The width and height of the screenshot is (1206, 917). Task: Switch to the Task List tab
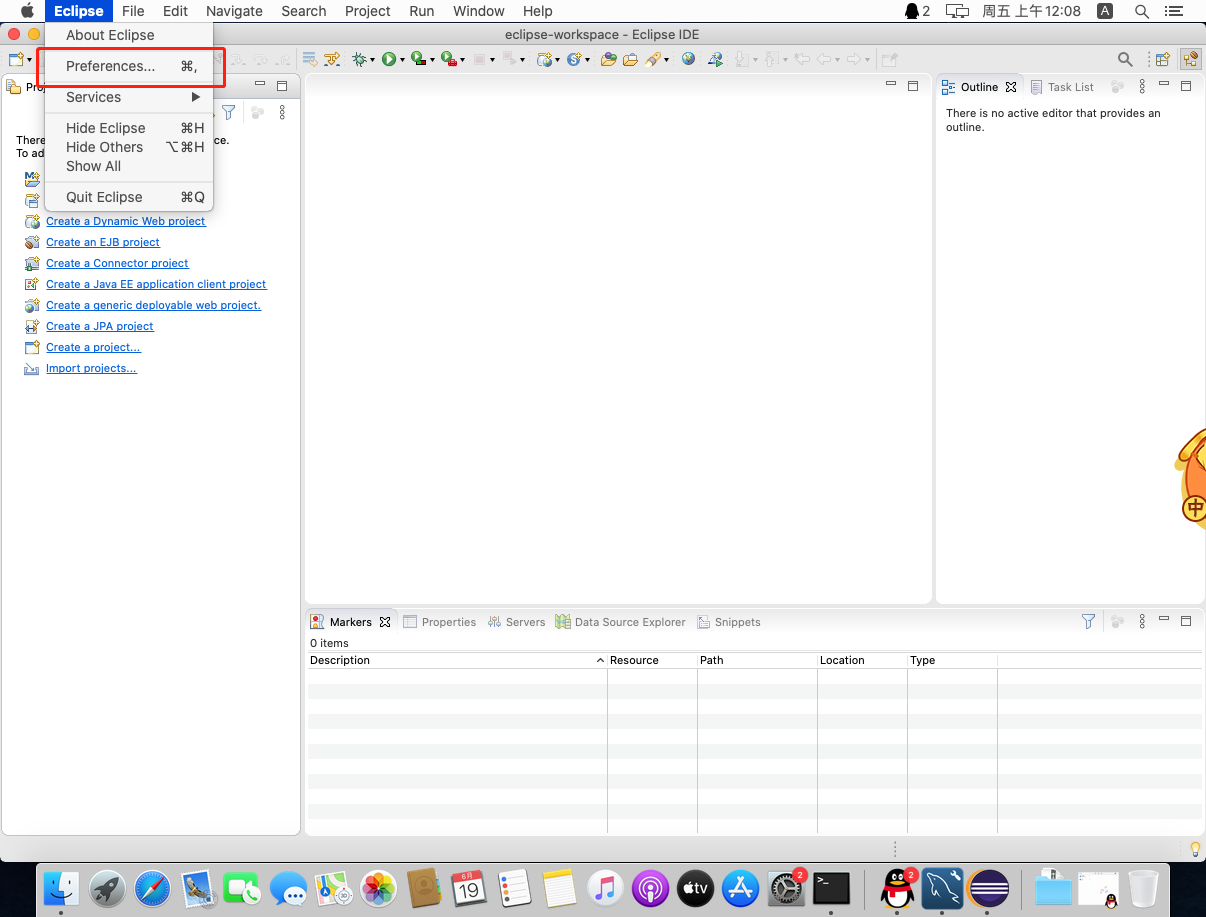1062,87
